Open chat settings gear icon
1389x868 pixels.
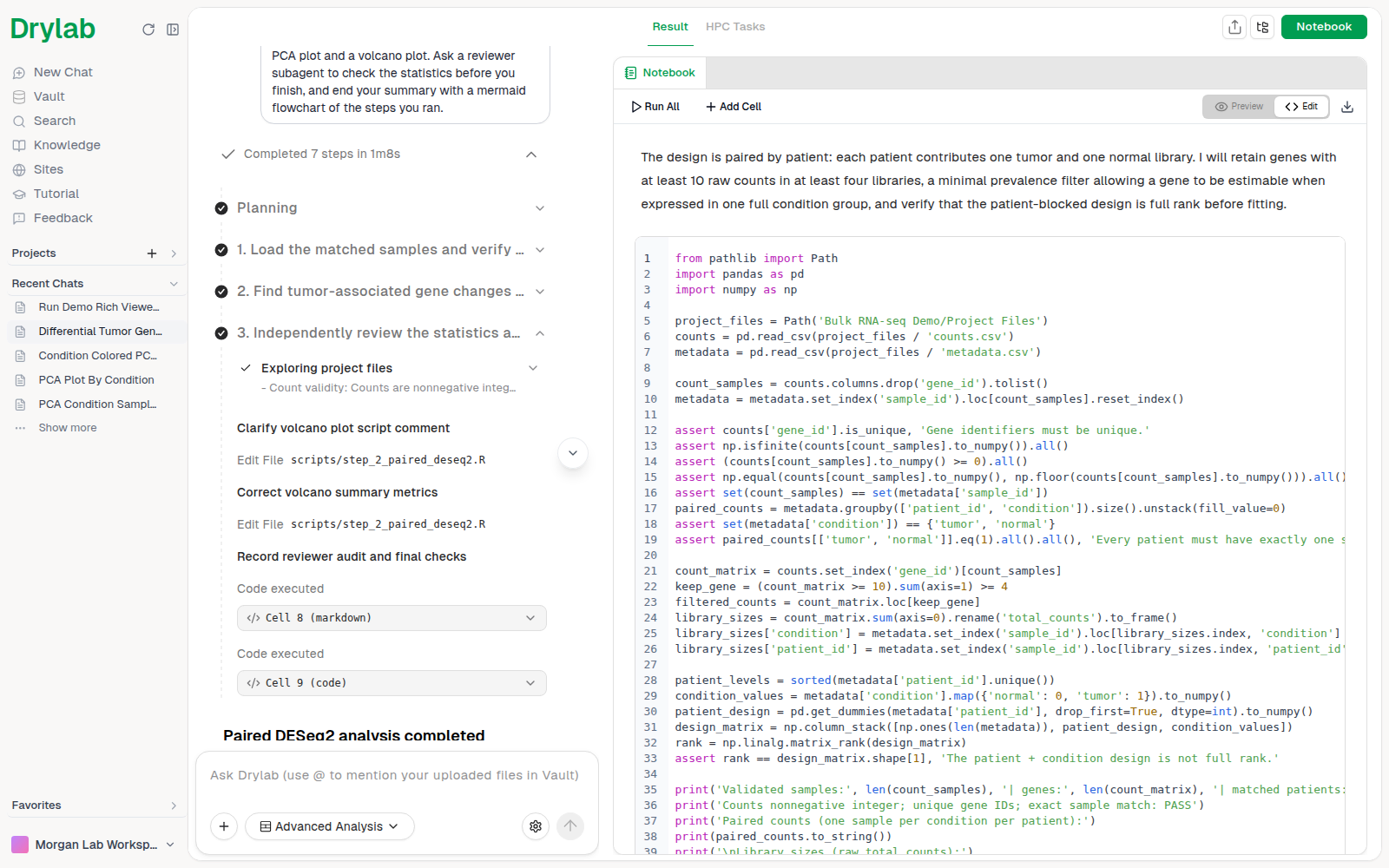tap(536, 826)
